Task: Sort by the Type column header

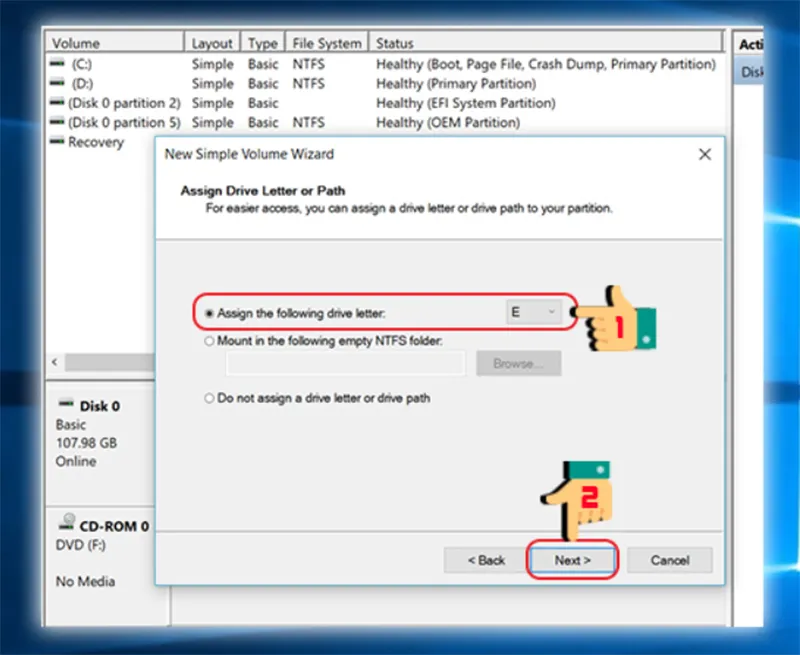Action: coord(263,43)
